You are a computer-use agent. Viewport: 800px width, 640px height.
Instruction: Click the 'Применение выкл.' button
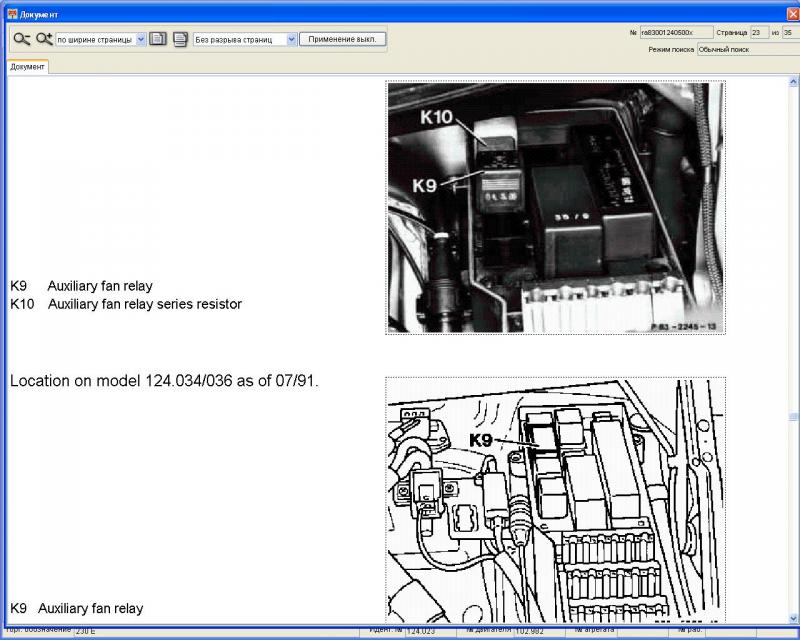point(342,39)
